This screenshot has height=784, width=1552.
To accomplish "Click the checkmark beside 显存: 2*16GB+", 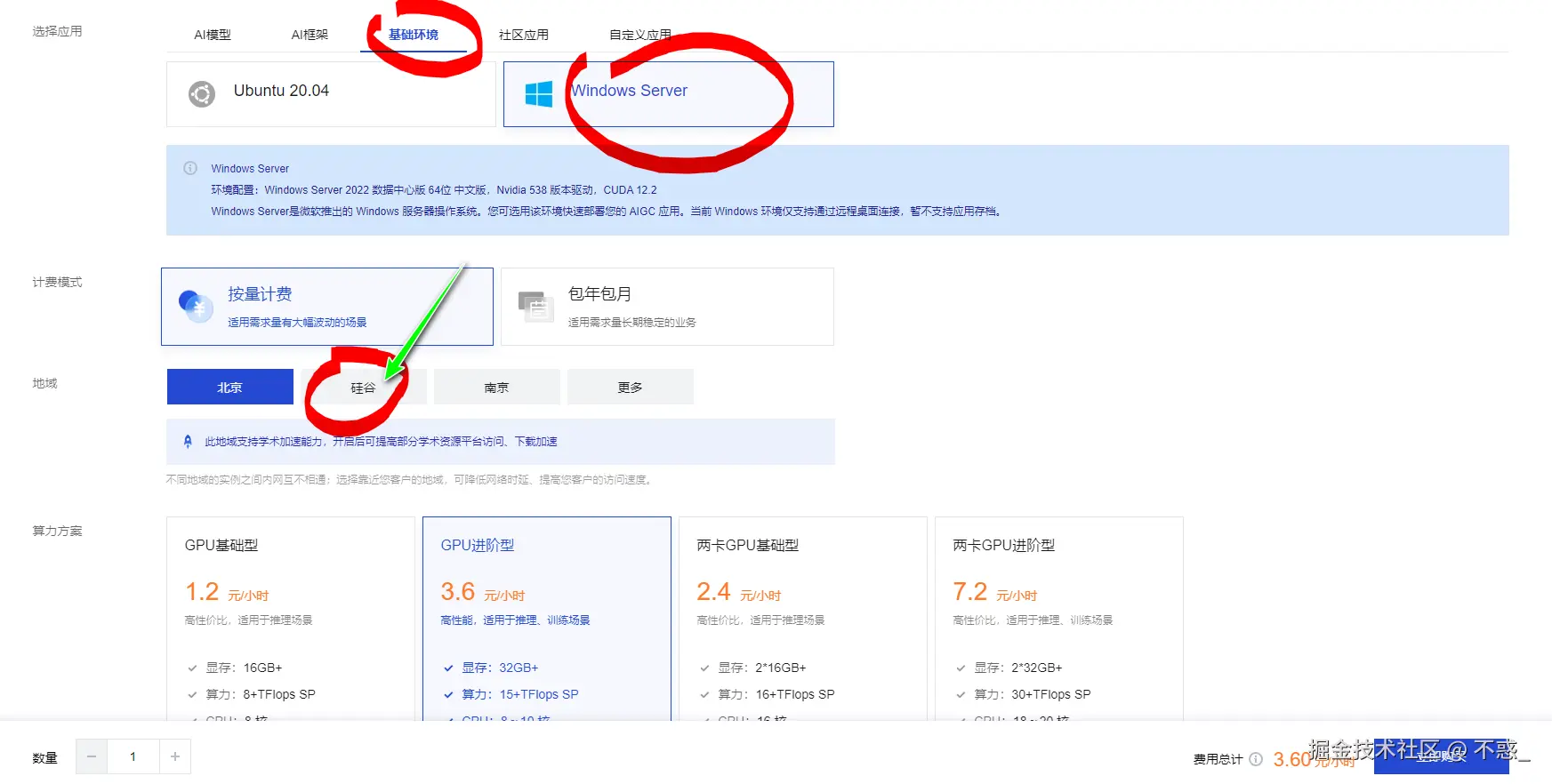I will (704, 668).
